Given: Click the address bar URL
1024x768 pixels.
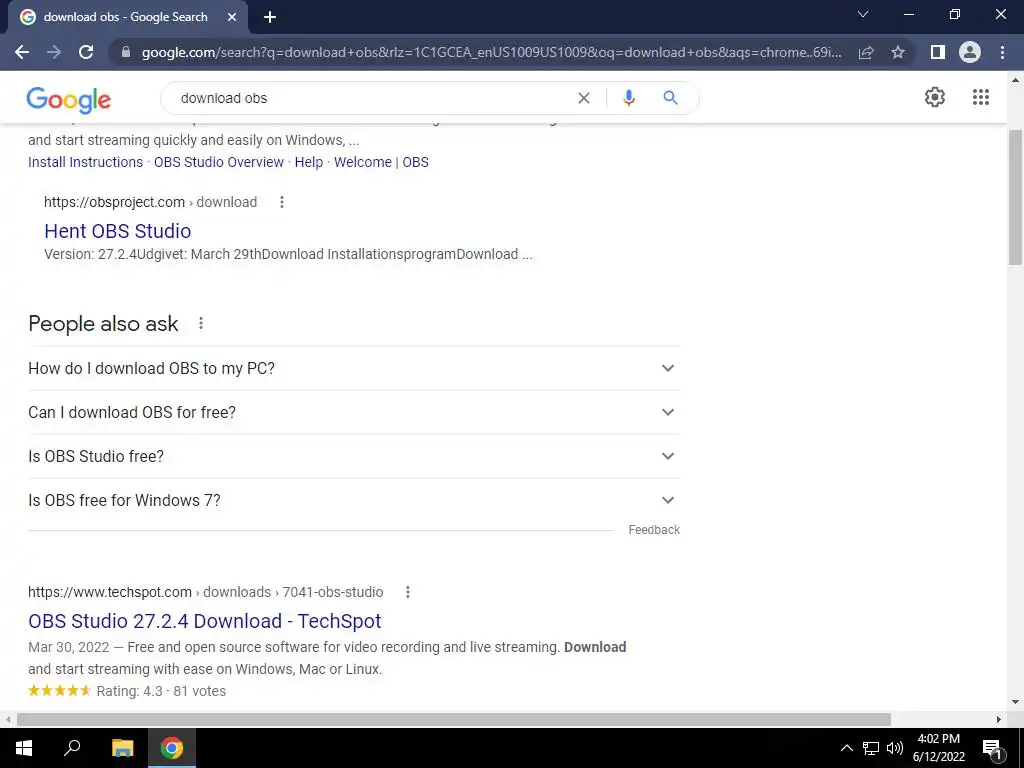Looking at the screenshot, I should pos(491,52).
